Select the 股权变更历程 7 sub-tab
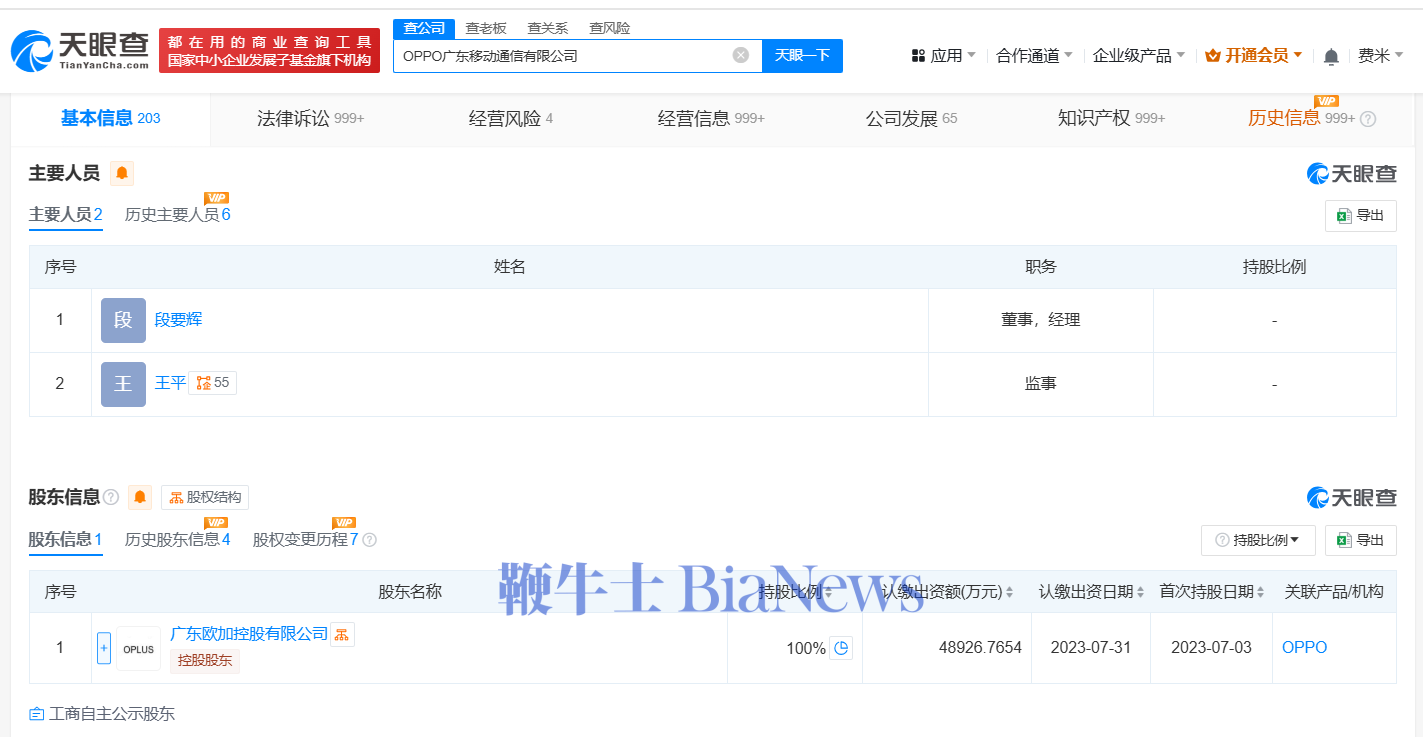The image size is (1423, 737). [306, 540]
